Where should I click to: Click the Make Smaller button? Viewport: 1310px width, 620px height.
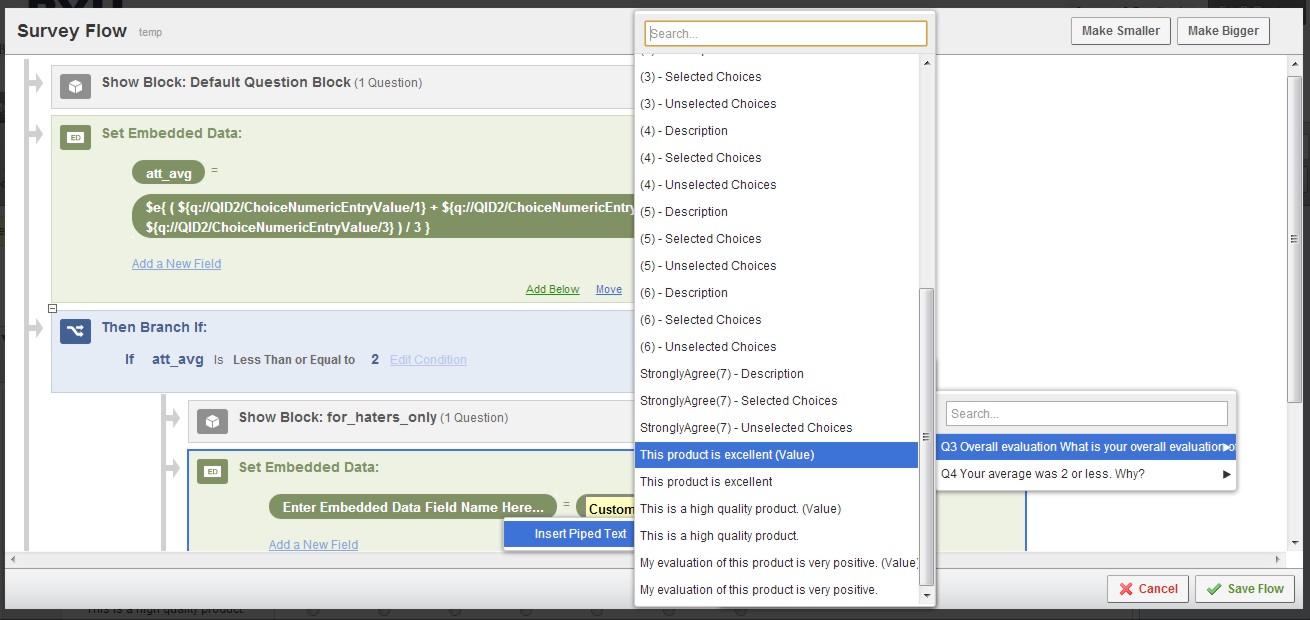click(1120, 31)
